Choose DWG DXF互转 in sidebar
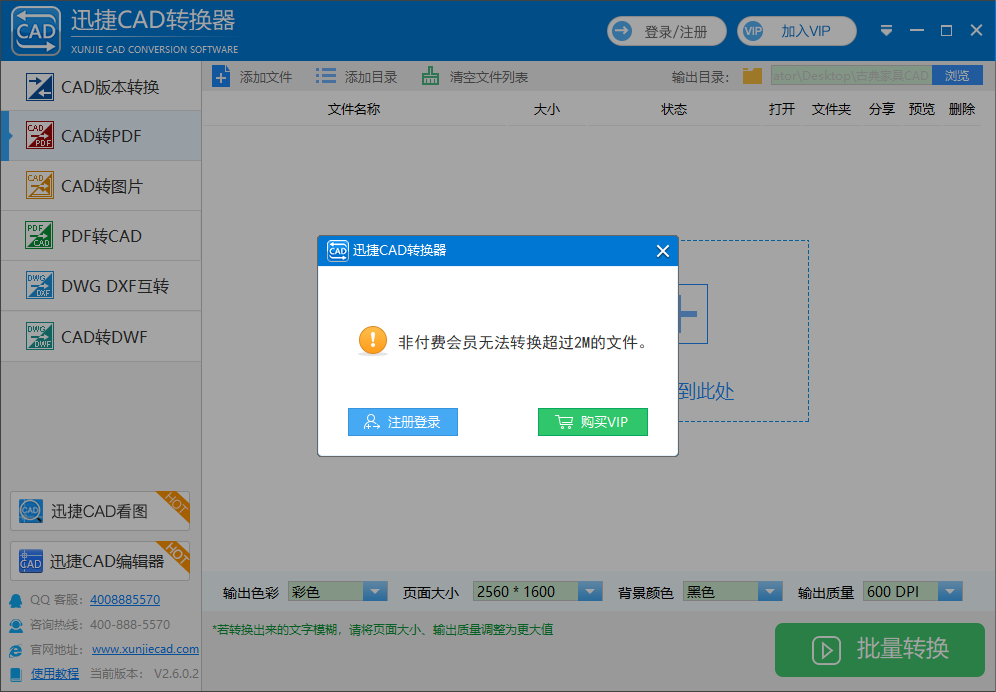 (101, 286)
